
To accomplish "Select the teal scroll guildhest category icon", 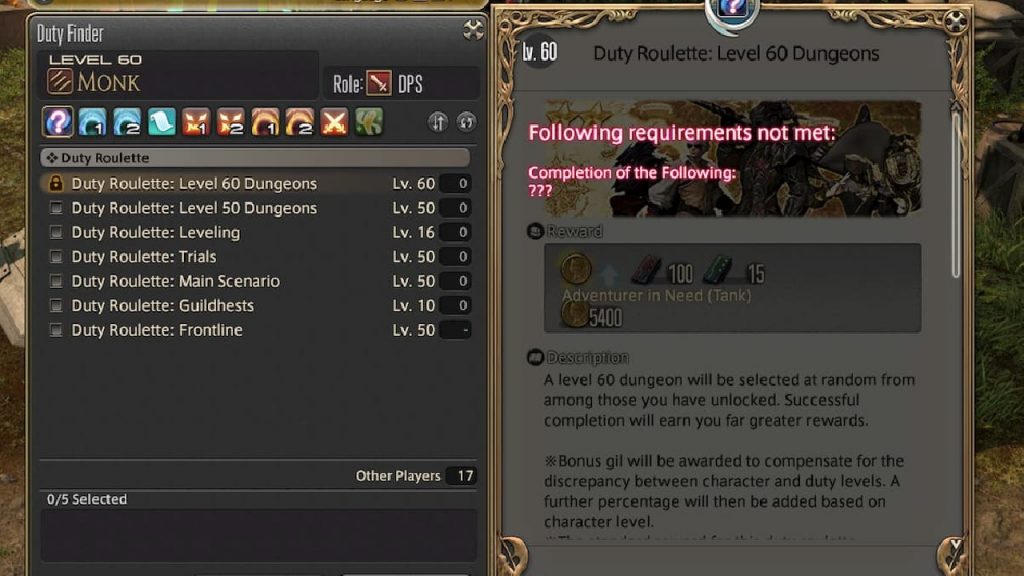I will [161, 122].
